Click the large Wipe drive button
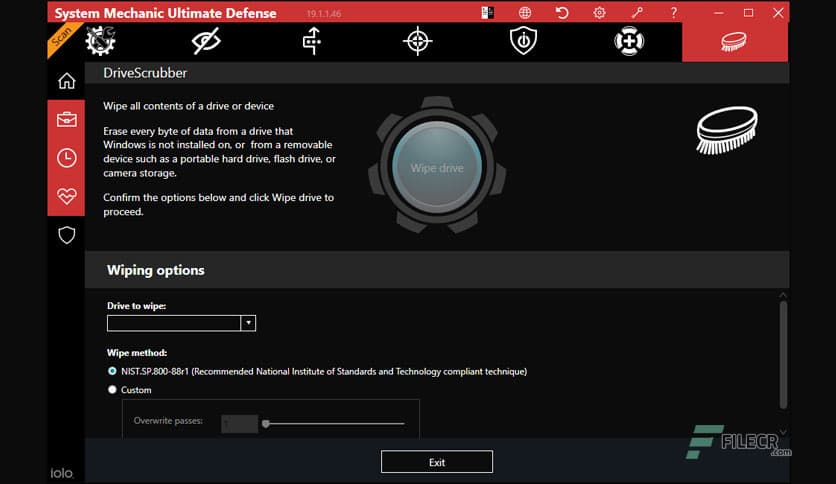The image size is (836, 484). pos(437,167)
